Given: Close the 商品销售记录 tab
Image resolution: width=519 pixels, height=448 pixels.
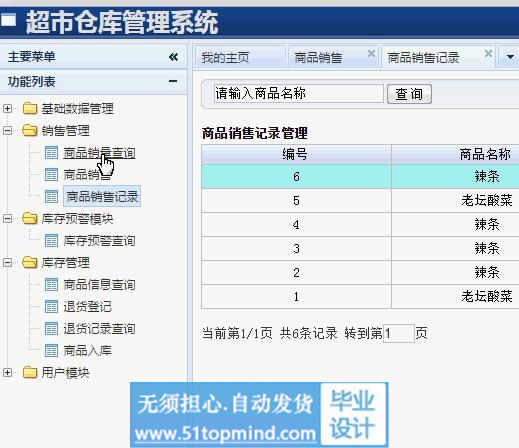Looking at the screenshot, I should click(488, 53).
